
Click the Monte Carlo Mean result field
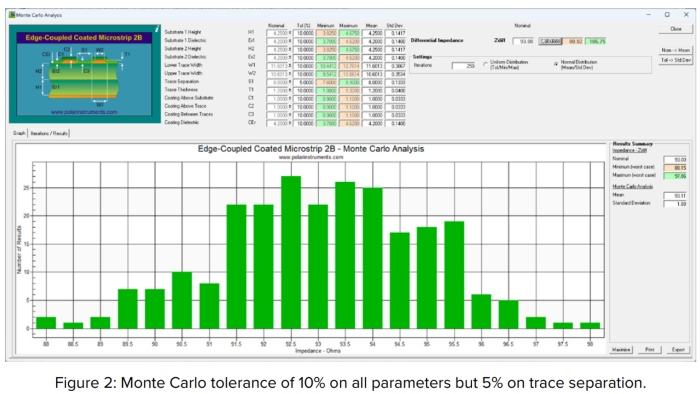[x=675, y=195]
